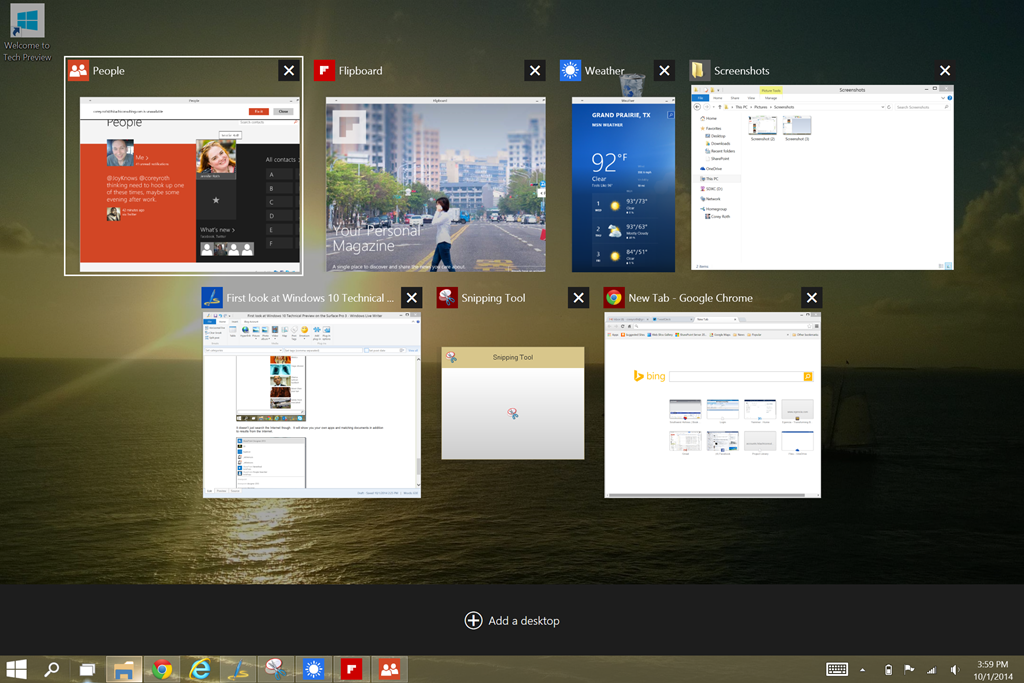Close the People window in Task View
This screenshot has height=683, width=1024.
[289, 71]
